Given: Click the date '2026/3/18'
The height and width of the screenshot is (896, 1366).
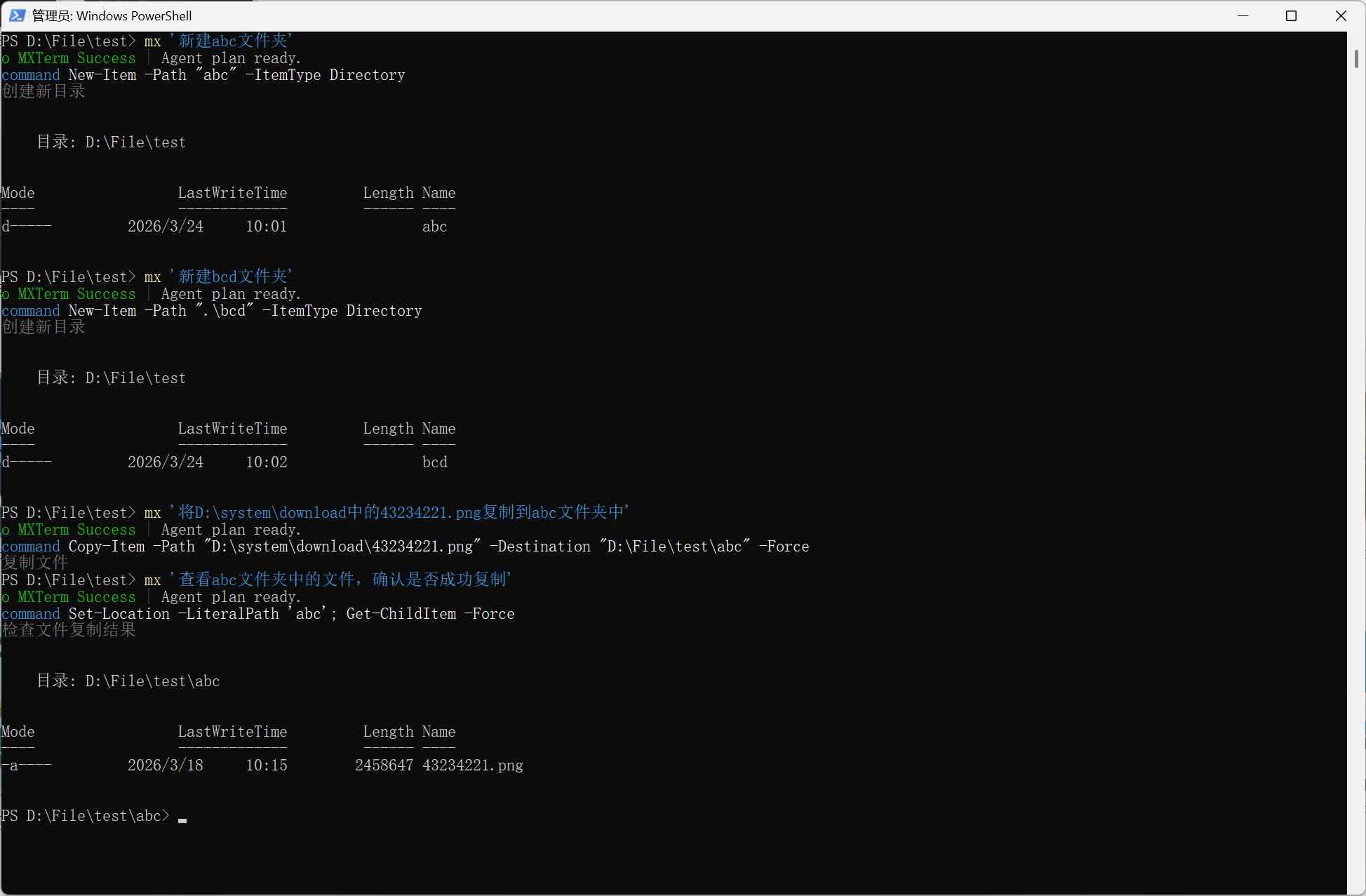Looking at the screenshot, I should pos(166,765).
